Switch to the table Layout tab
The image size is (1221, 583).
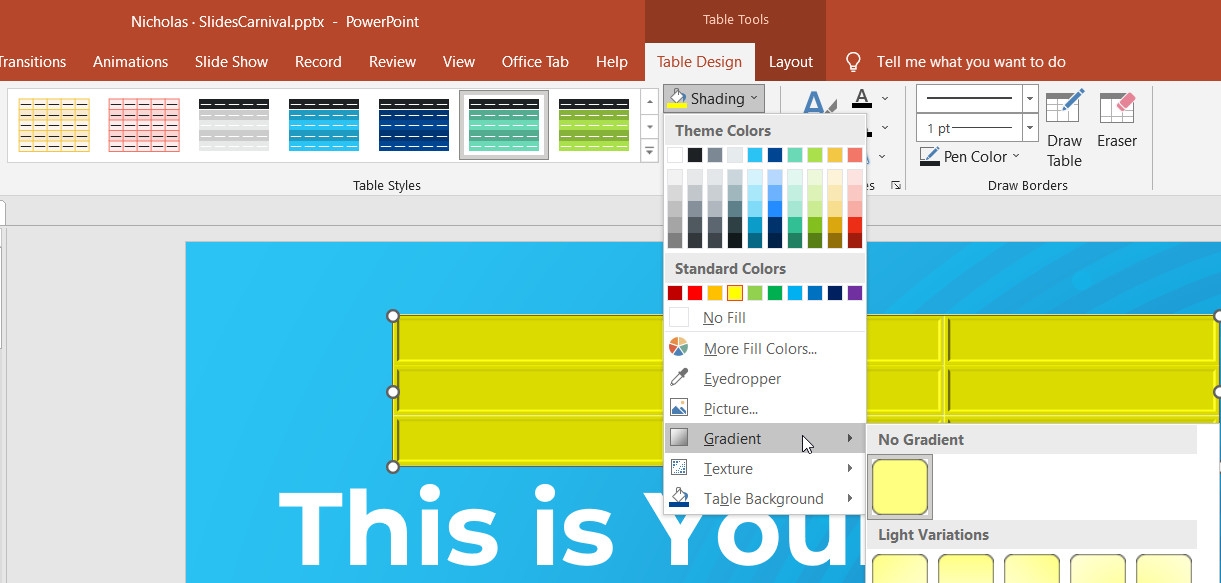[791, 62]
